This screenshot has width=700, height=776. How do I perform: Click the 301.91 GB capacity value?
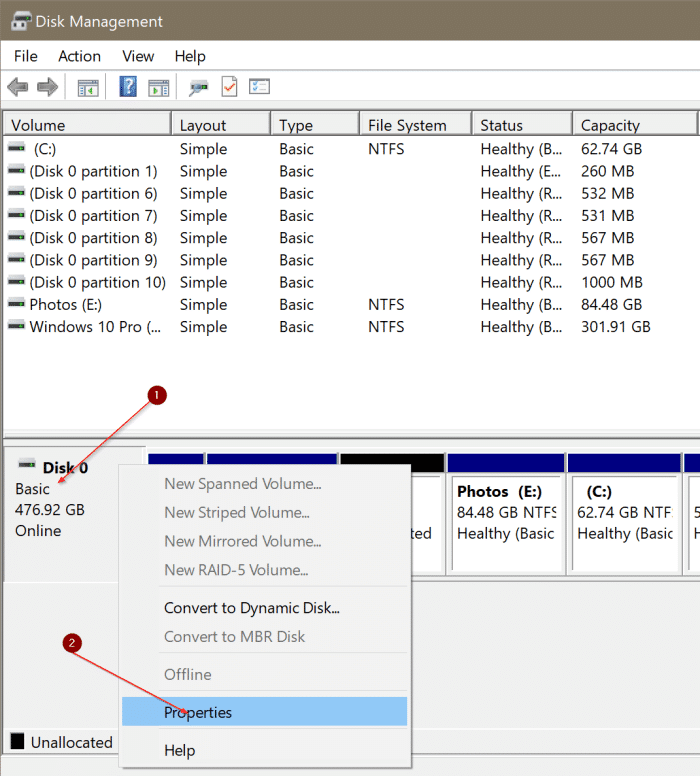point(615,327)
